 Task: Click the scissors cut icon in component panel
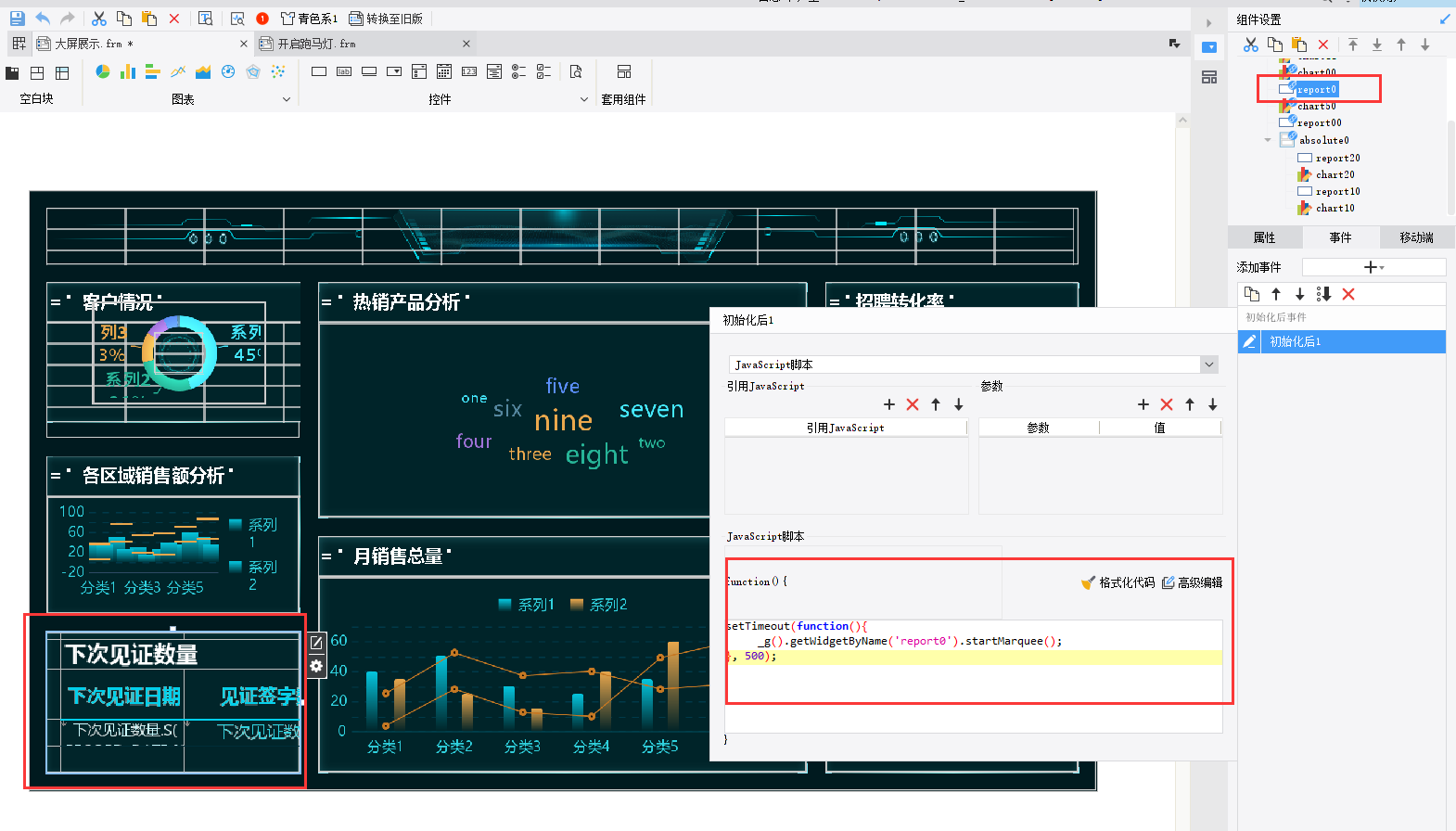pyautogui.click(x=1251, y=45)
